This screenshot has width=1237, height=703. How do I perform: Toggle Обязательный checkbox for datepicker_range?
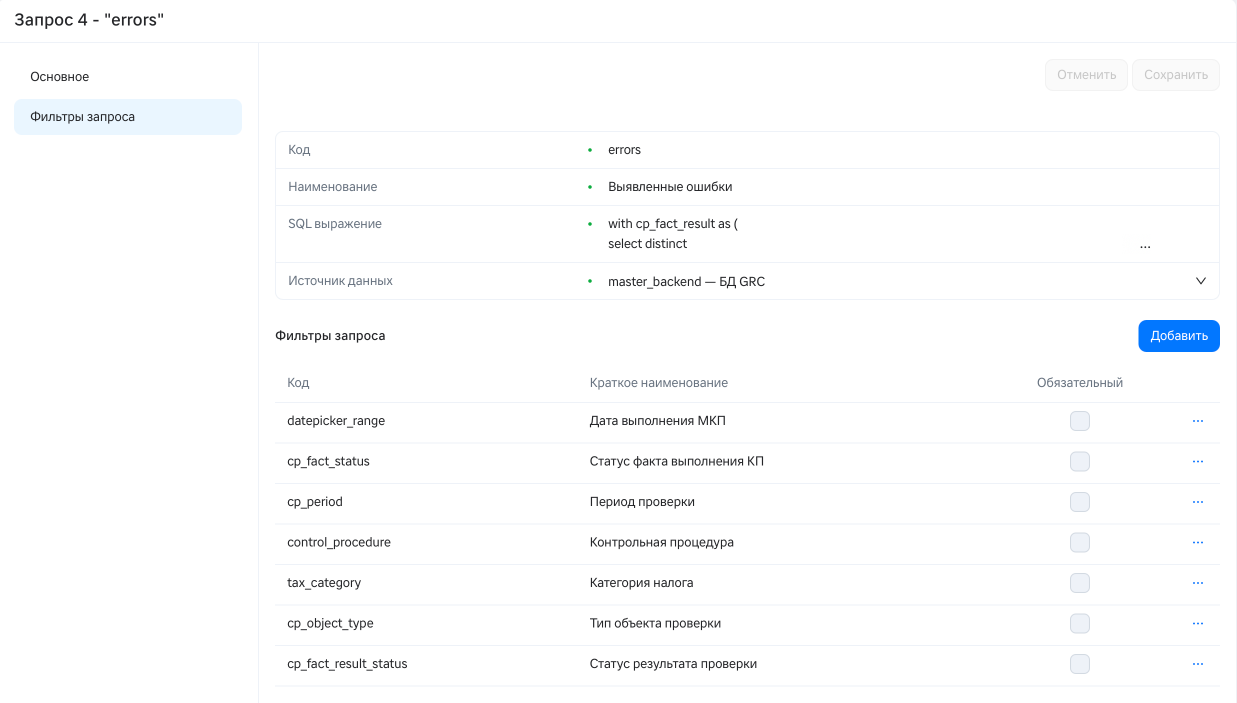pyautogui.click(x=1080, y=421)
